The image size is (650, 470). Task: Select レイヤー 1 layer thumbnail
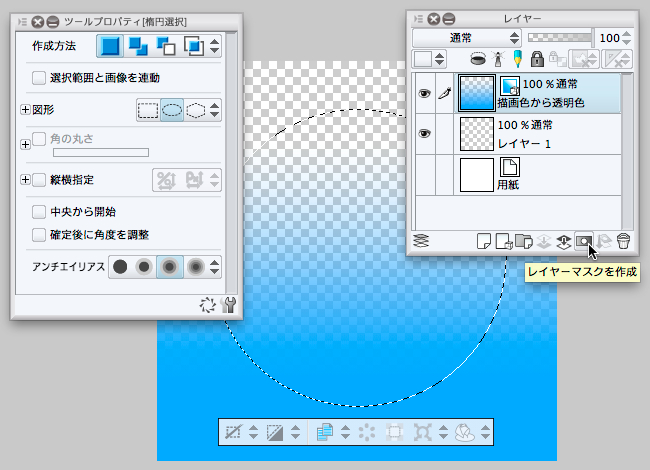(477, 134)
